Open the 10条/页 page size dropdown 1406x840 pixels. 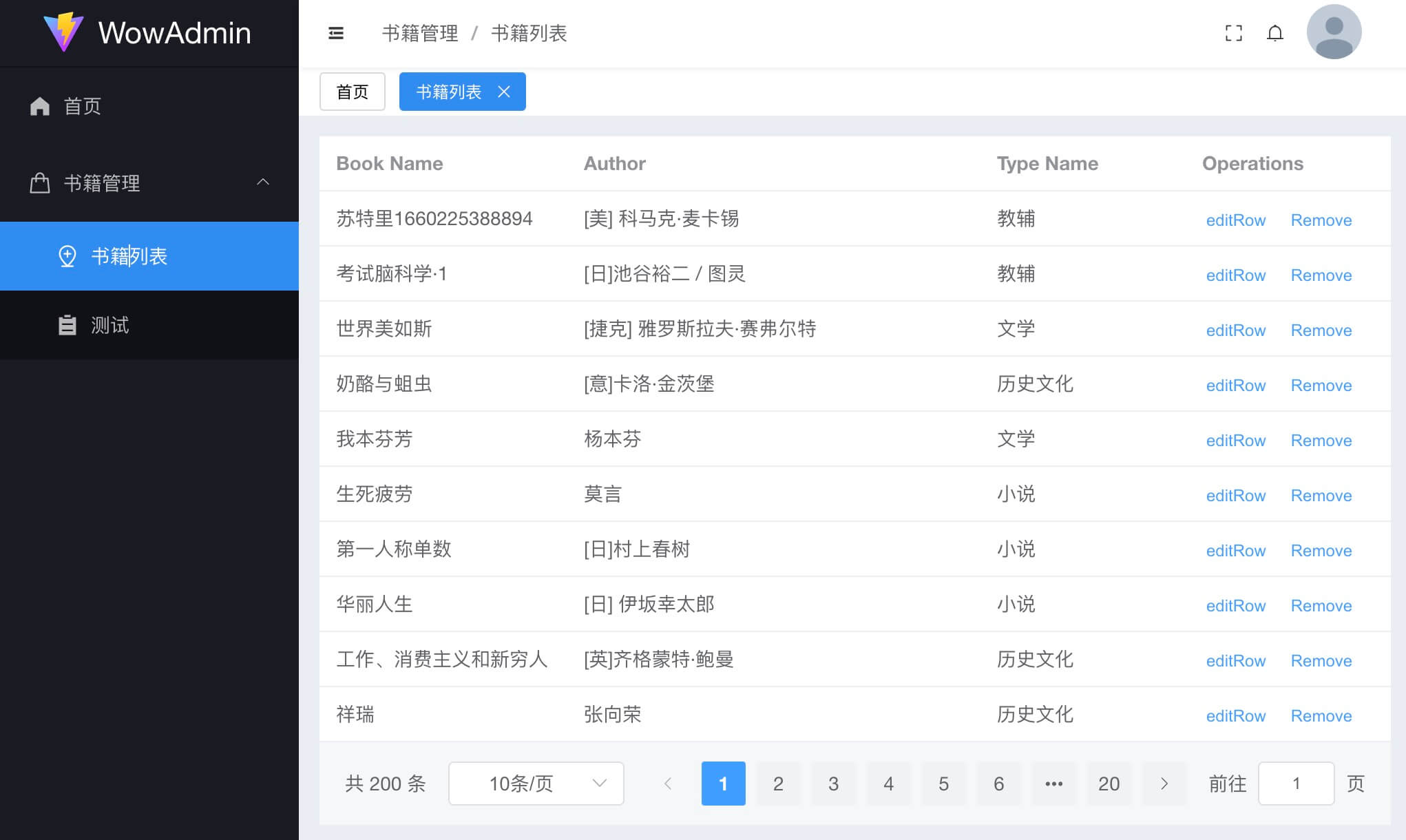pyautogui.click(x=536, y=784)
